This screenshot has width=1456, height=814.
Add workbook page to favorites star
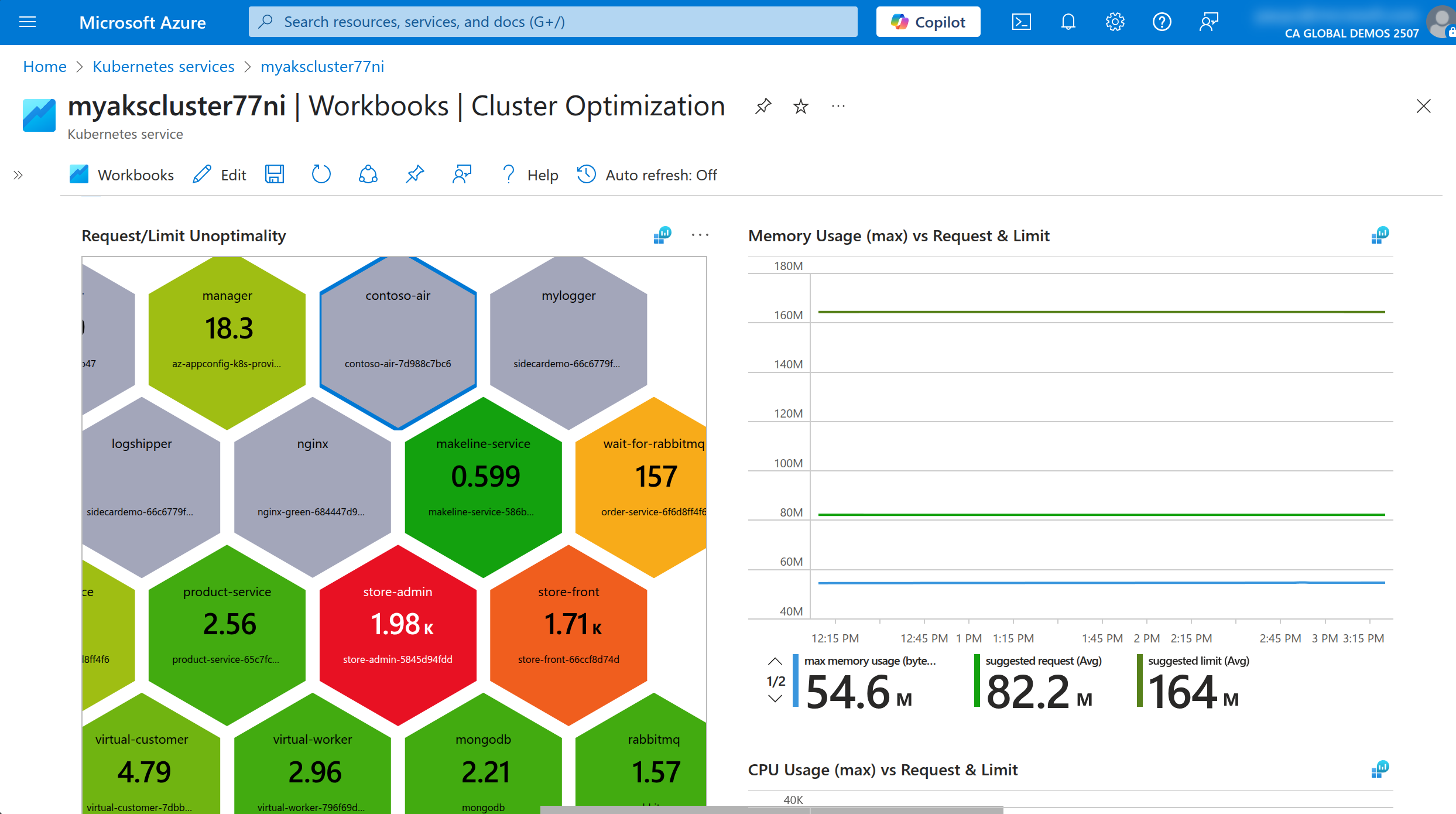tap(800, 106)
